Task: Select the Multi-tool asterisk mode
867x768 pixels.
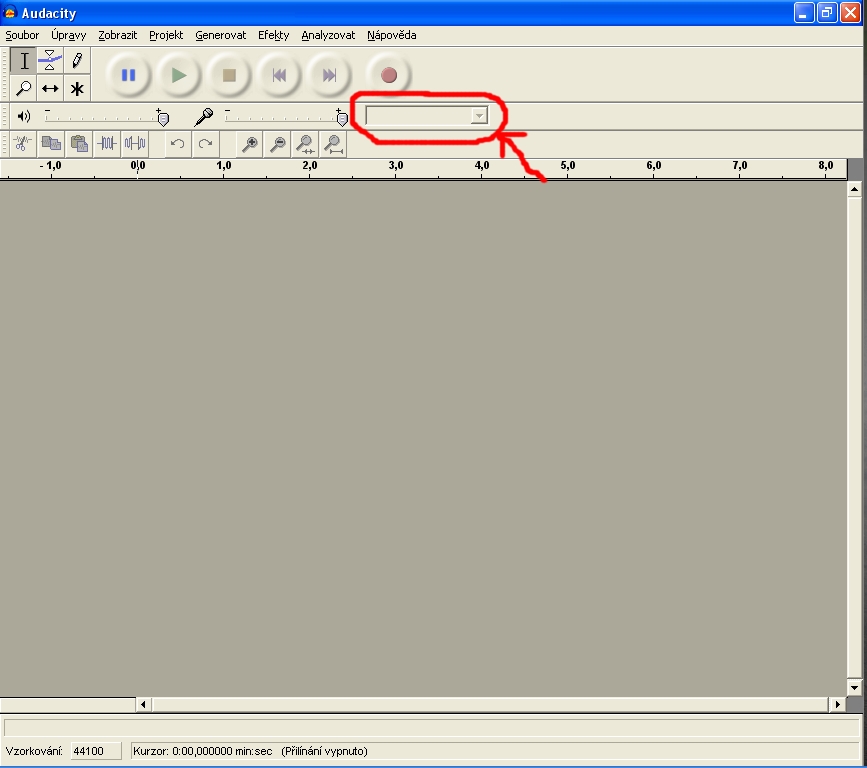Action: point(77,88)
